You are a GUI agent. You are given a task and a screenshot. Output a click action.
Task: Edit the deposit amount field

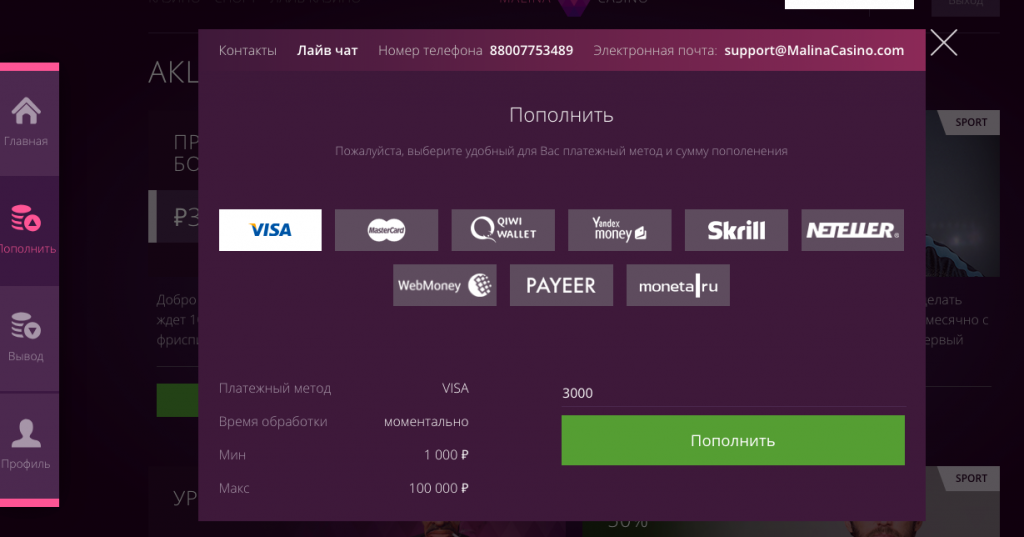pos(732,393)
